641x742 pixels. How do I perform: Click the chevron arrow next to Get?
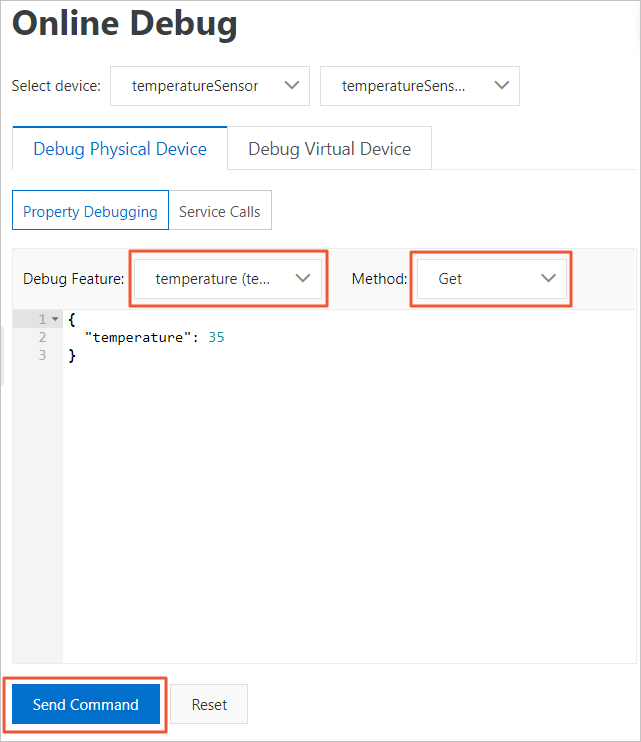548,278
